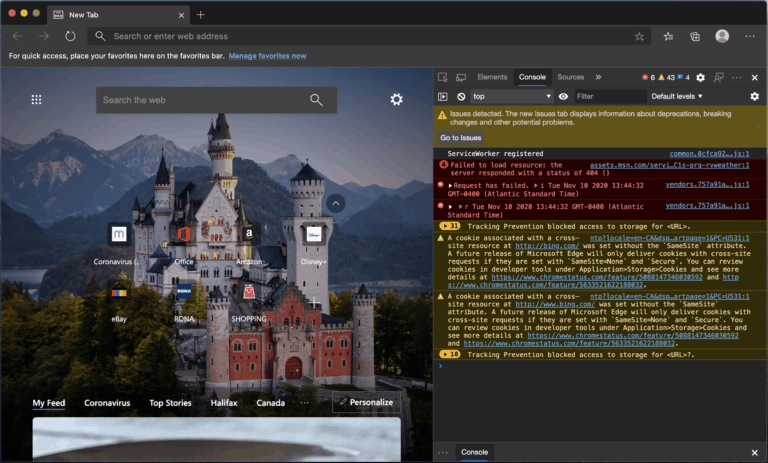Viewport: 768px width, 463px height.
Task: Open Console settings gear beside Default levels
Action: click(754, 97)
